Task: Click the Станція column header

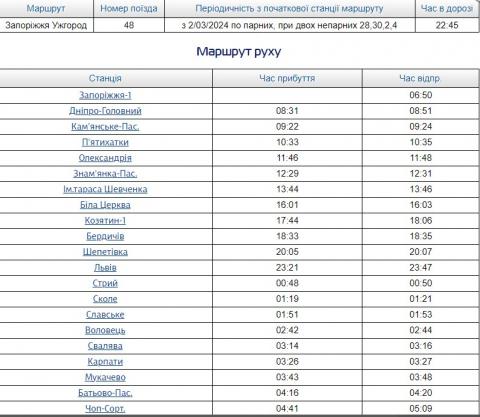Action: 105,78
